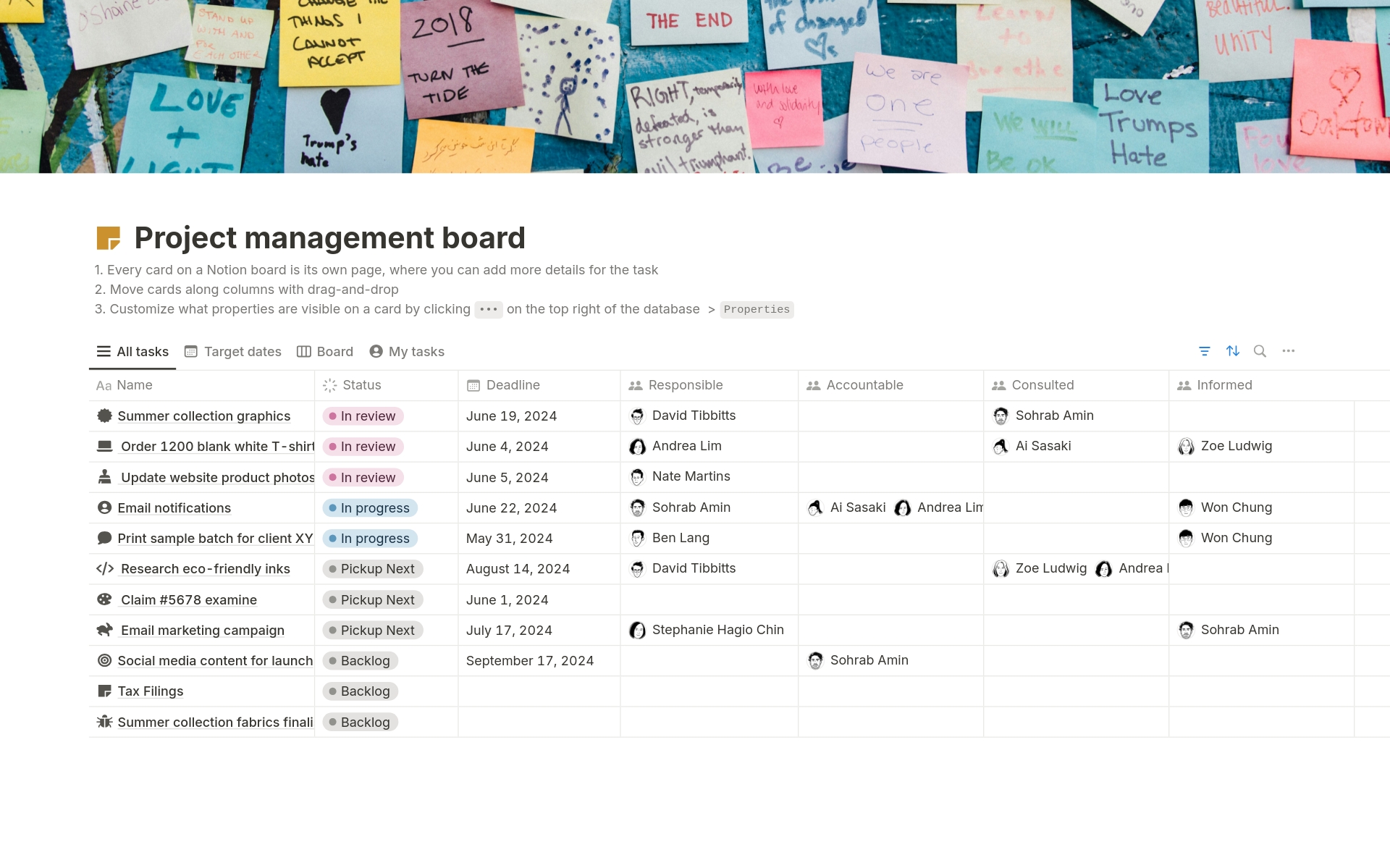Click the code icon beside Research eco-friendly inks
The width and height of the screenshot is (1390, 868).
pos(105,569)
